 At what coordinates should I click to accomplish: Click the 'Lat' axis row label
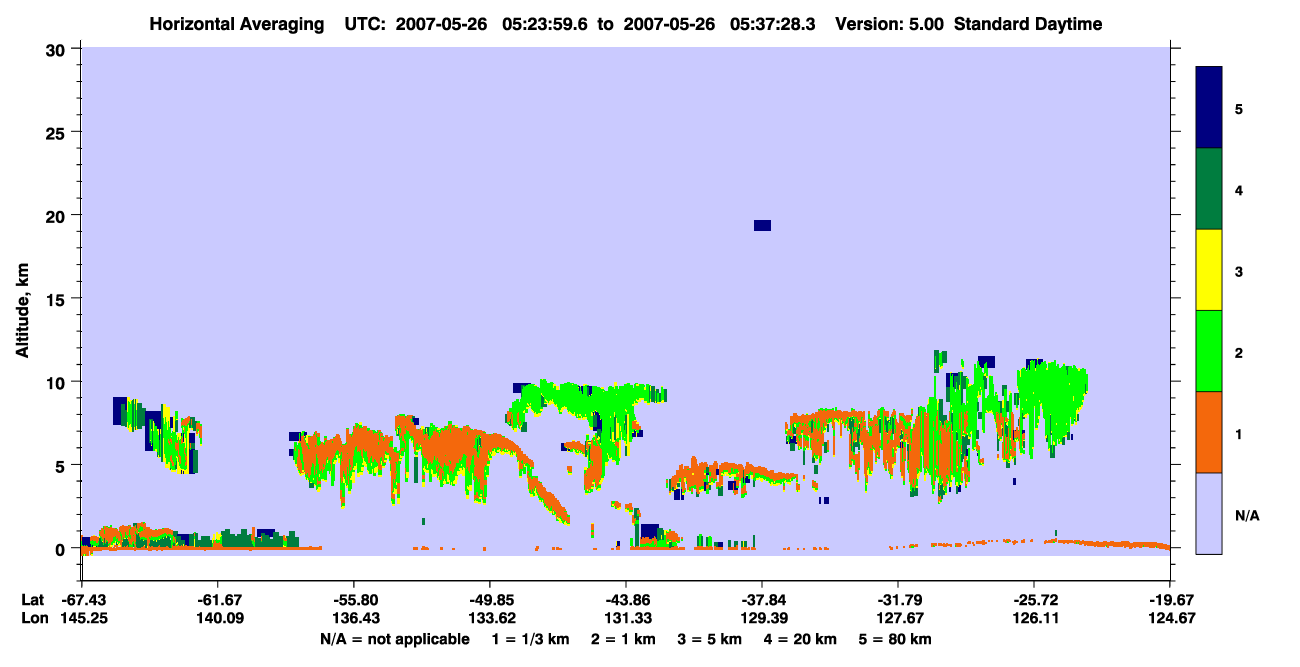(x=31, y=600)
